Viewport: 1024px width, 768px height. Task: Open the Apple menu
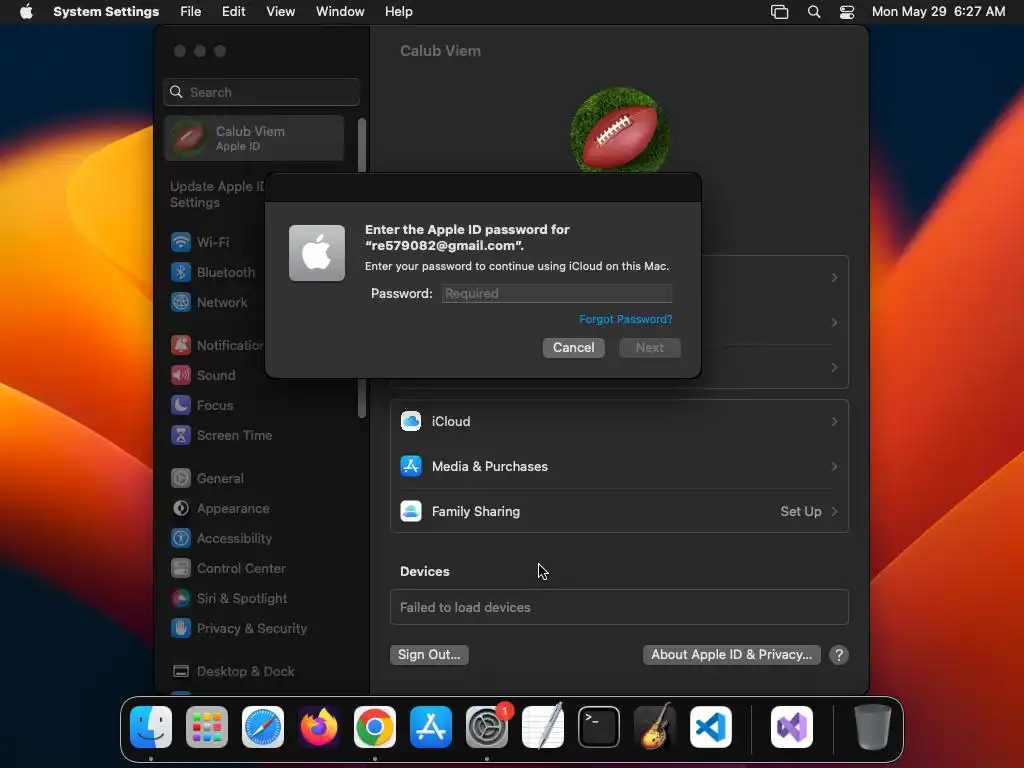26,12
